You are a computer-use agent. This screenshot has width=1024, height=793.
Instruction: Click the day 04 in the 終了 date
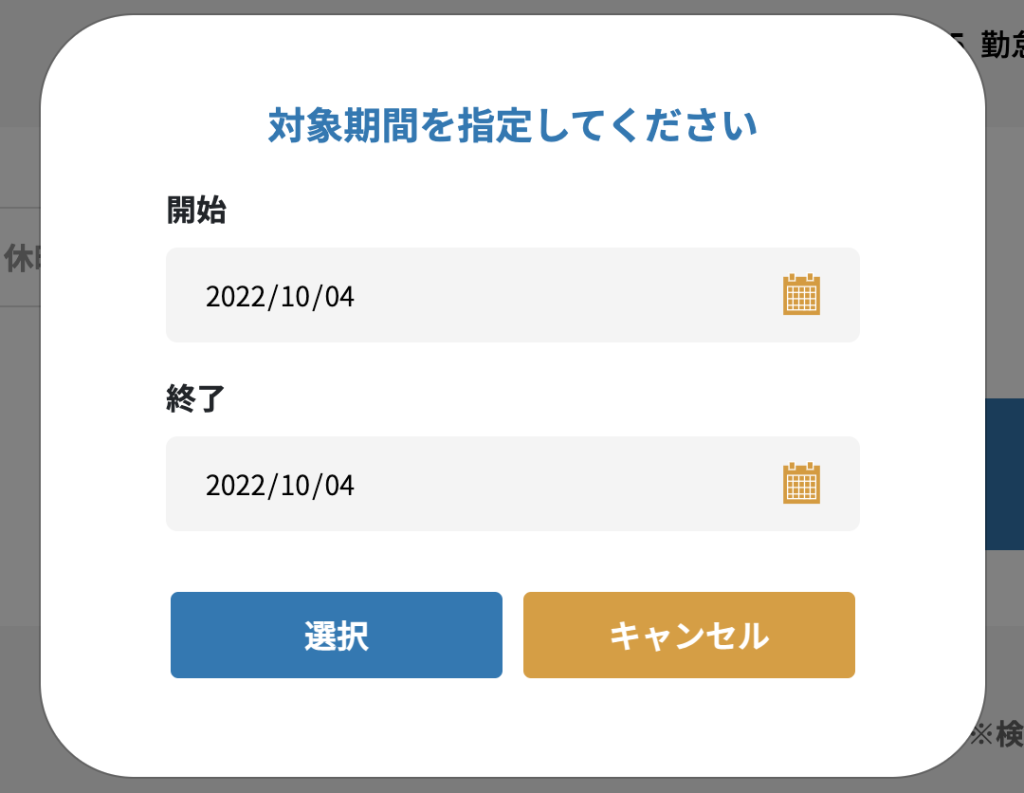(340, 486)
